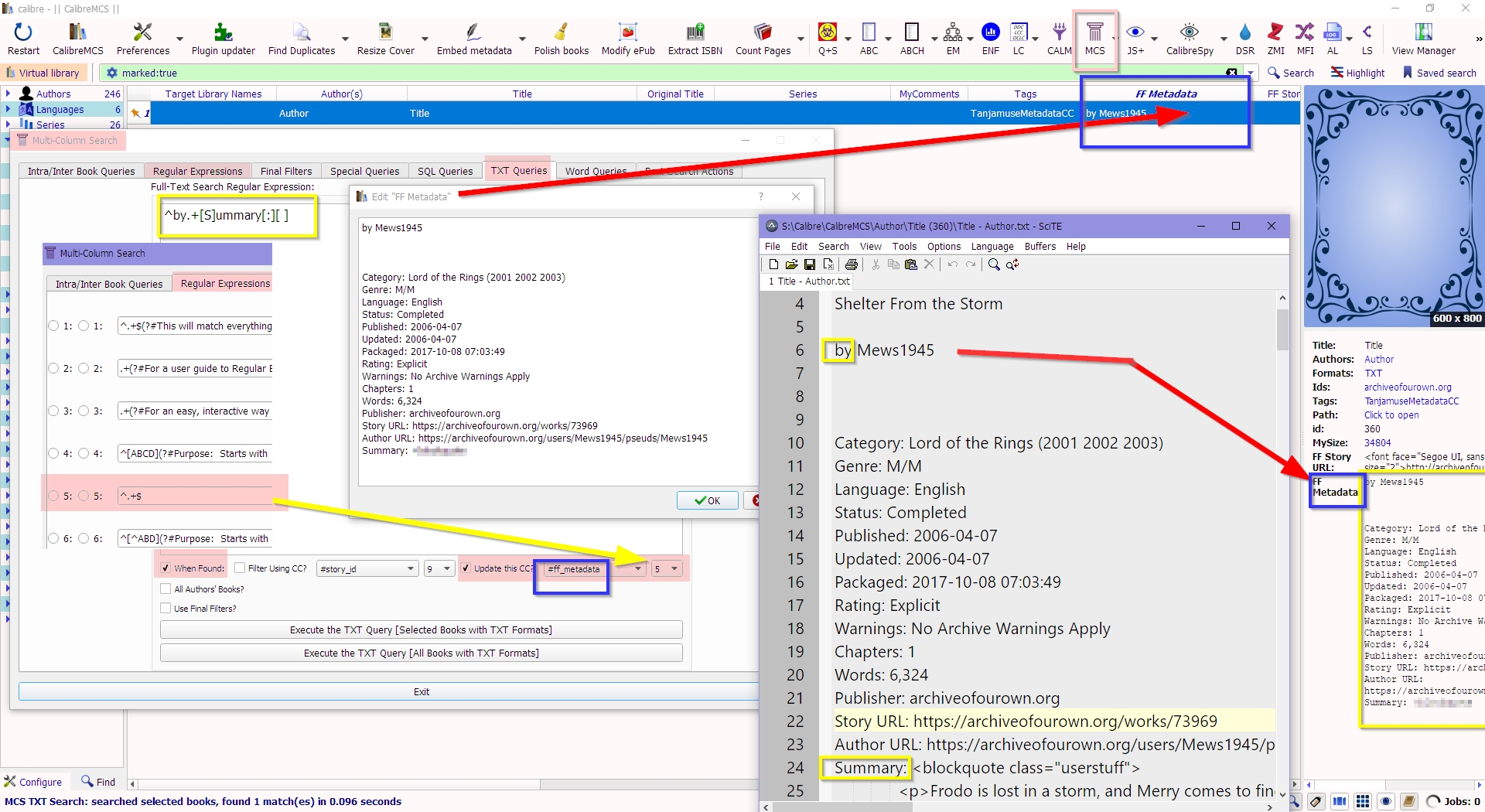Open the MCS multi-column search icon
The width and height of the screenshot is (1485, 812).
1094,32
